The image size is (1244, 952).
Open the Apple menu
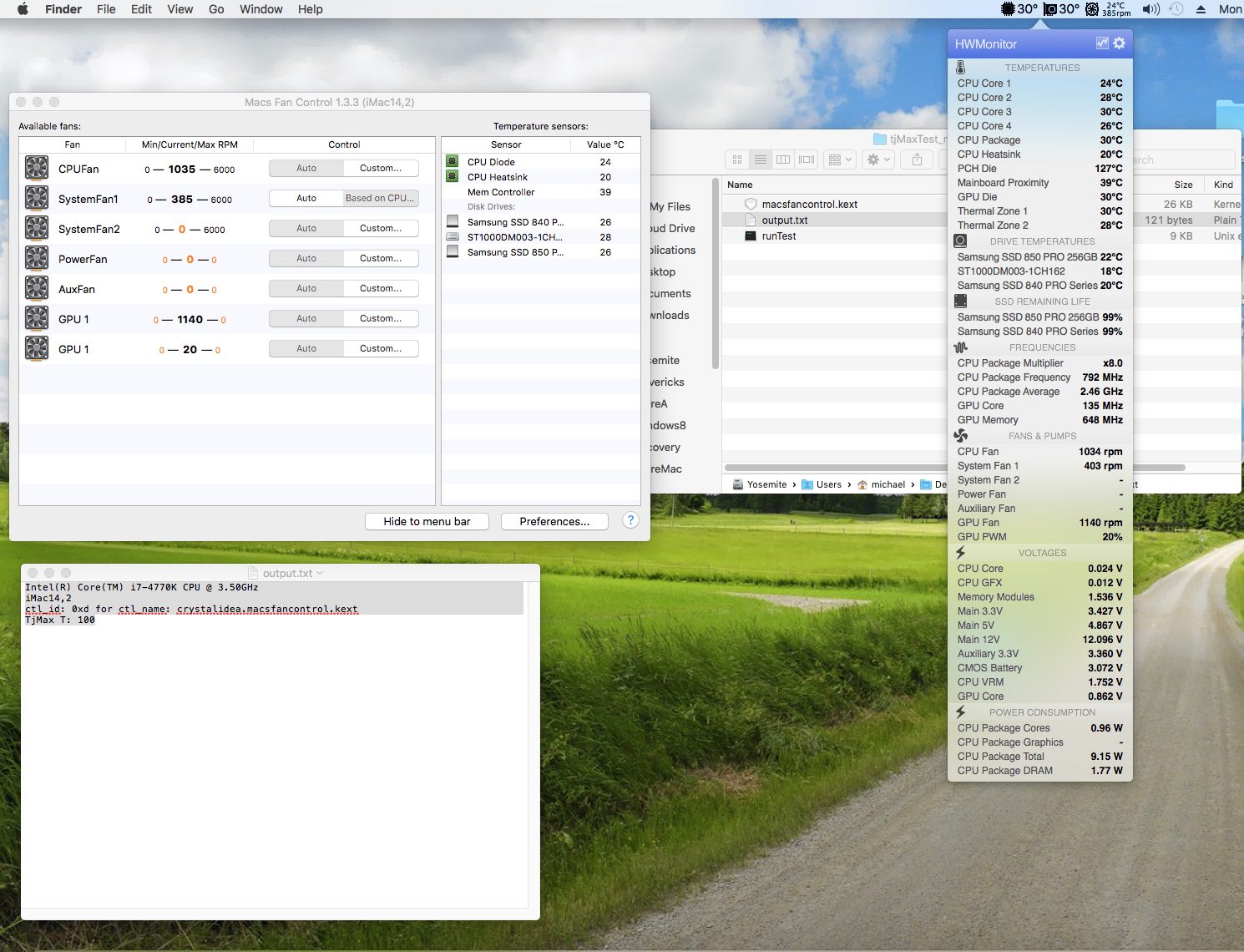pos(23,9)
